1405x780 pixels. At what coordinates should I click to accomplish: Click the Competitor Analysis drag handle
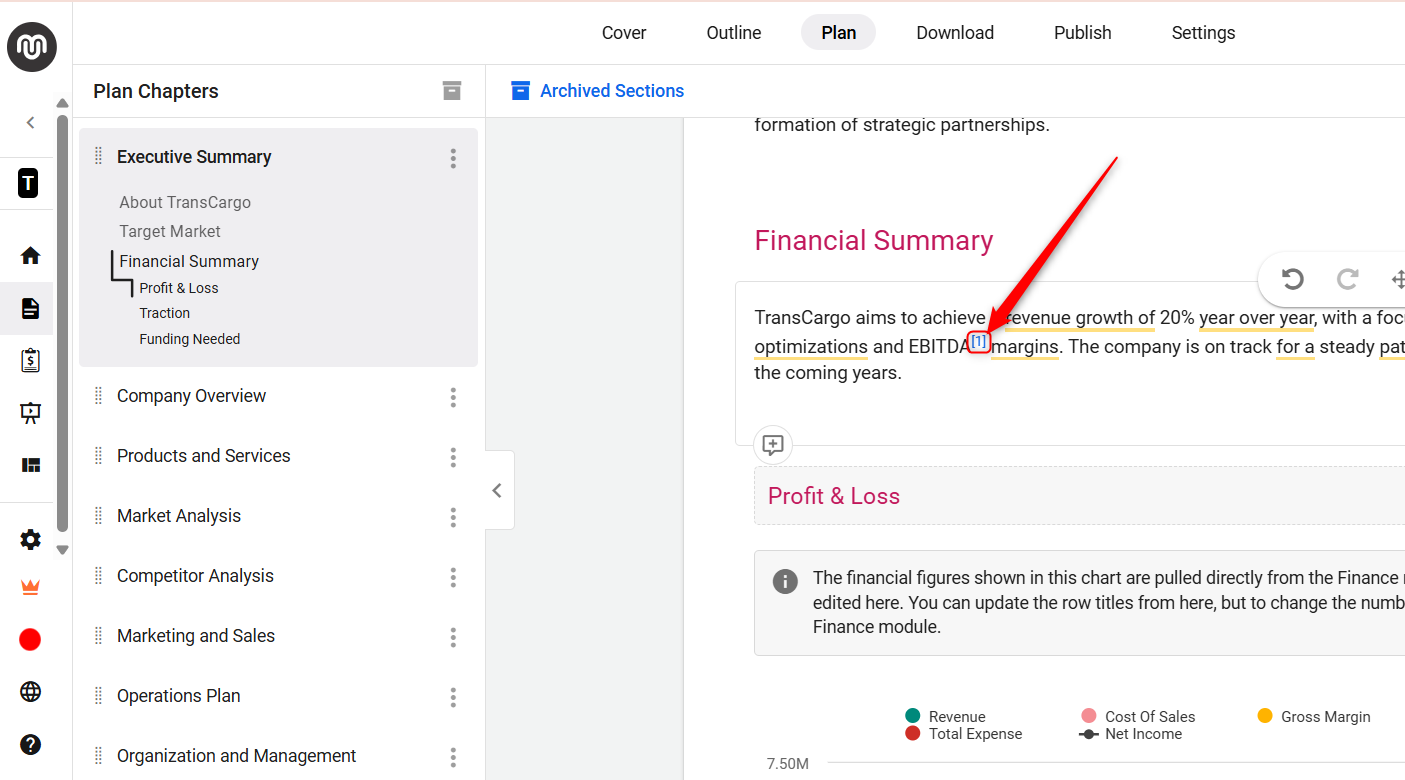click(x=98, y=576)
